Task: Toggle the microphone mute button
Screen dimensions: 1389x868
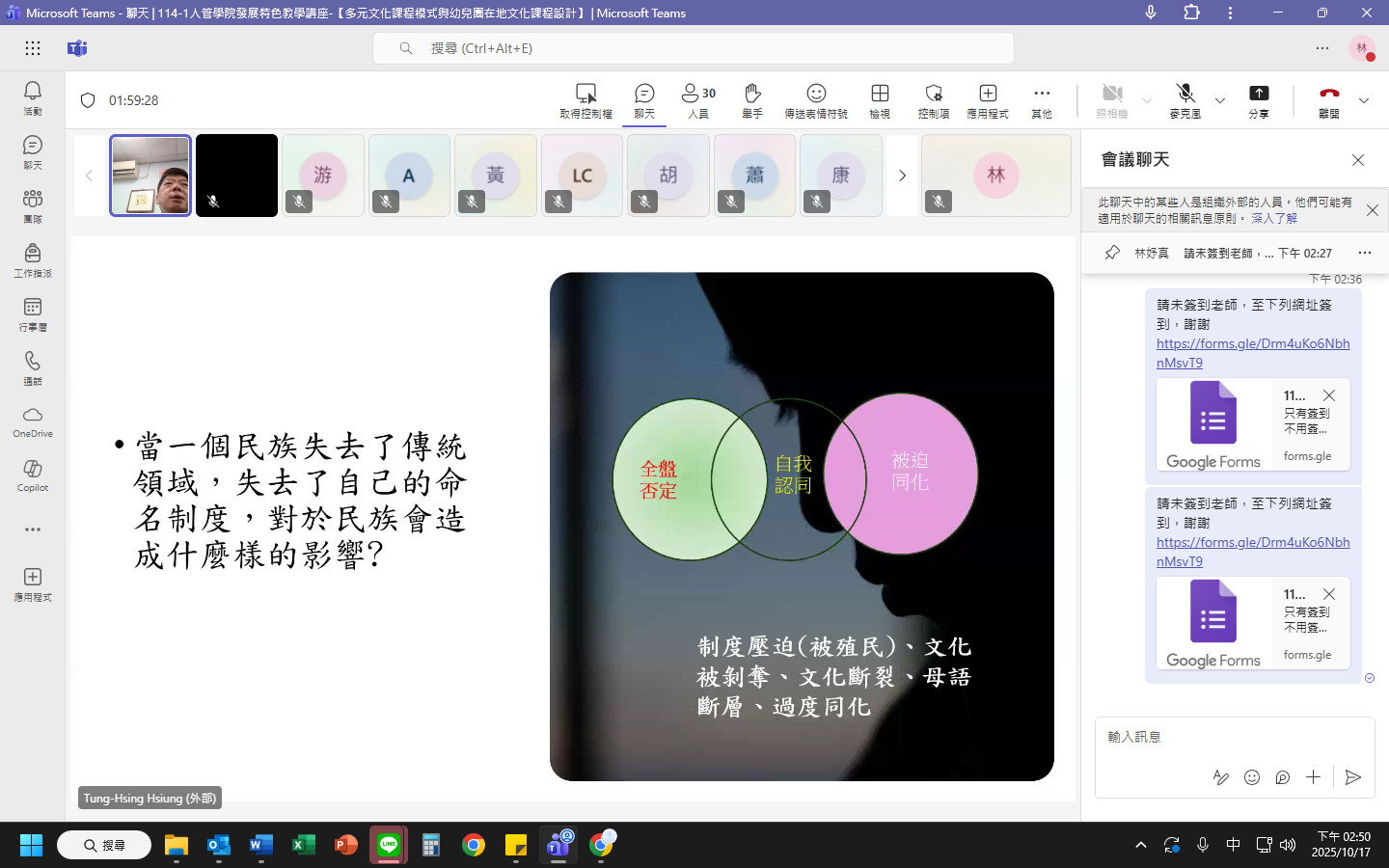Action: [1185, 99]
